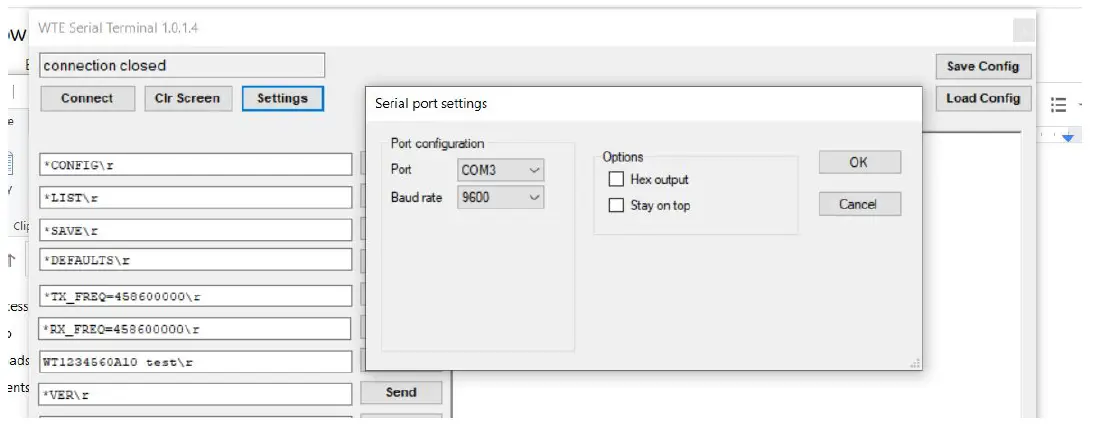
Task: Click the *DEFAULTS\r command field
Action: (196, 260)
